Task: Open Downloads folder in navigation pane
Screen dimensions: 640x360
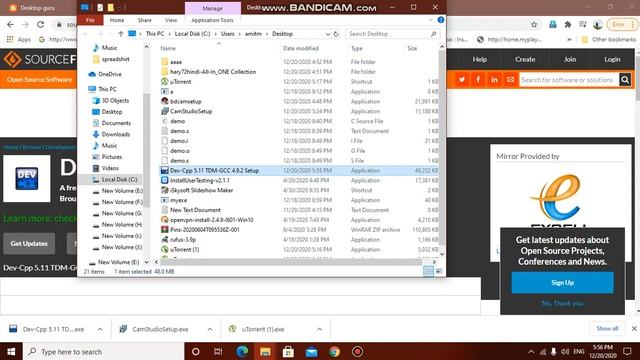Action: click(116, 134)
